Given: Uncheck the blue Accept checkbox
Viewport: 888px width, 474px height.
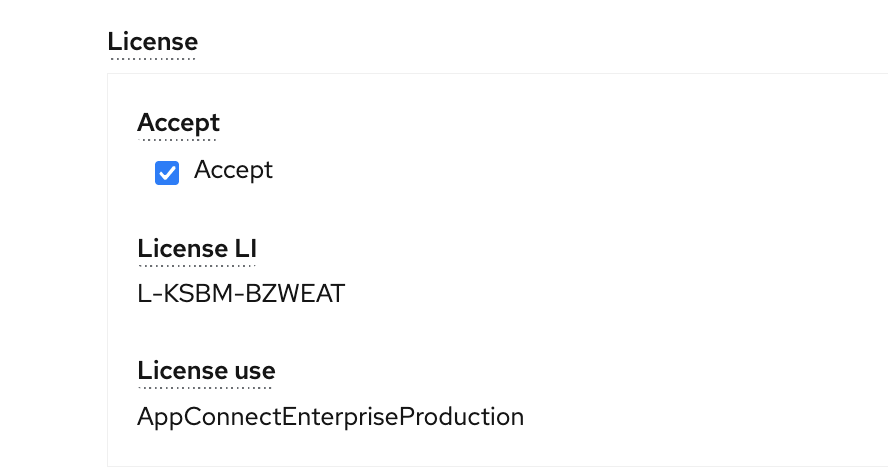Looking at the screenshot, I should pos(167,173).
